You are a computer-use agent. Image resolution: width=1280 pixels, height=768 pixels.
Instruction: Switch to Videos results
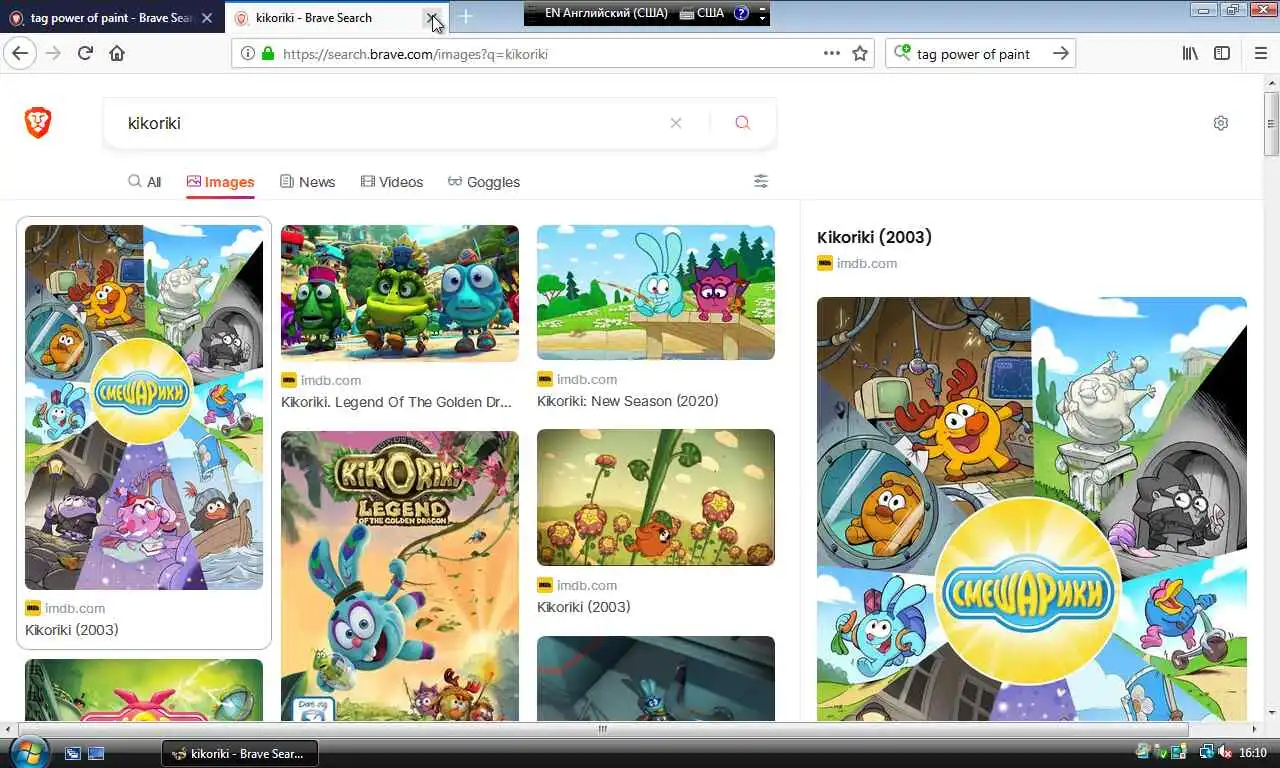pyautogui.click(x=392, y=182)
